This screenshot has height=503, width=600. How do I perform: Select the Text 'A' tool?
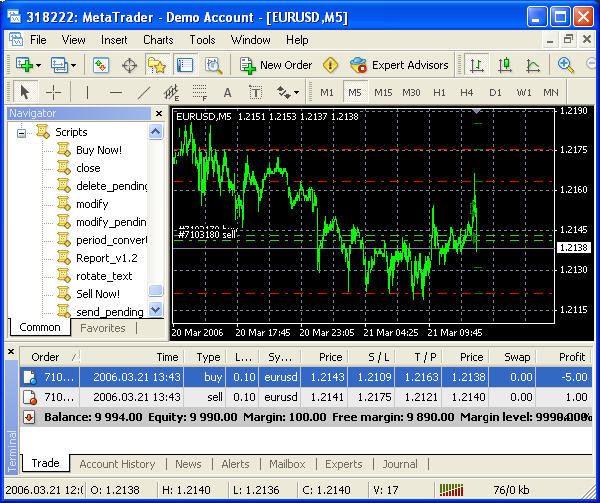click(227, 93)
